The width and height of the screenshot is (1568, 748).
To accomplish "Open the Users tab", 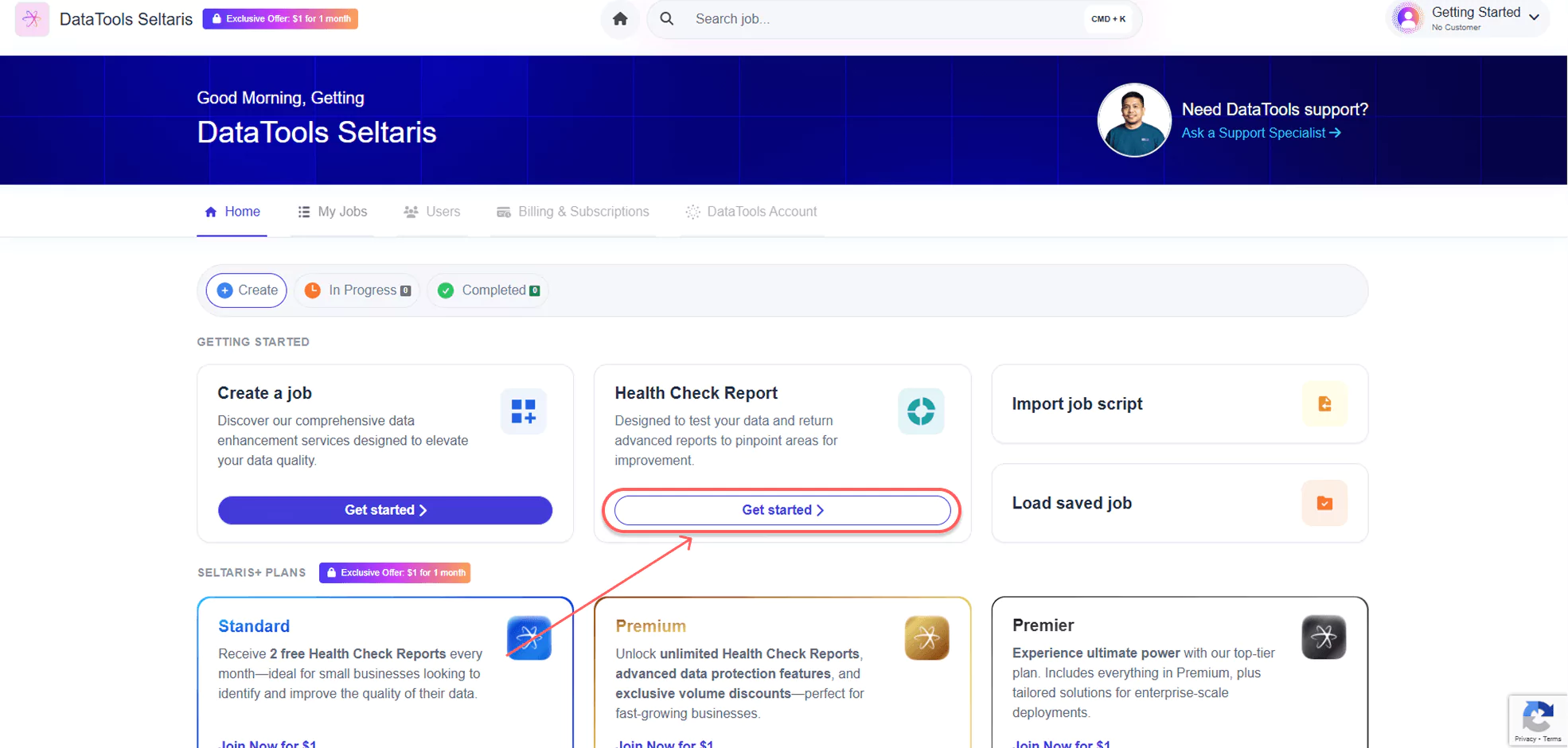I will click(432, 212).
